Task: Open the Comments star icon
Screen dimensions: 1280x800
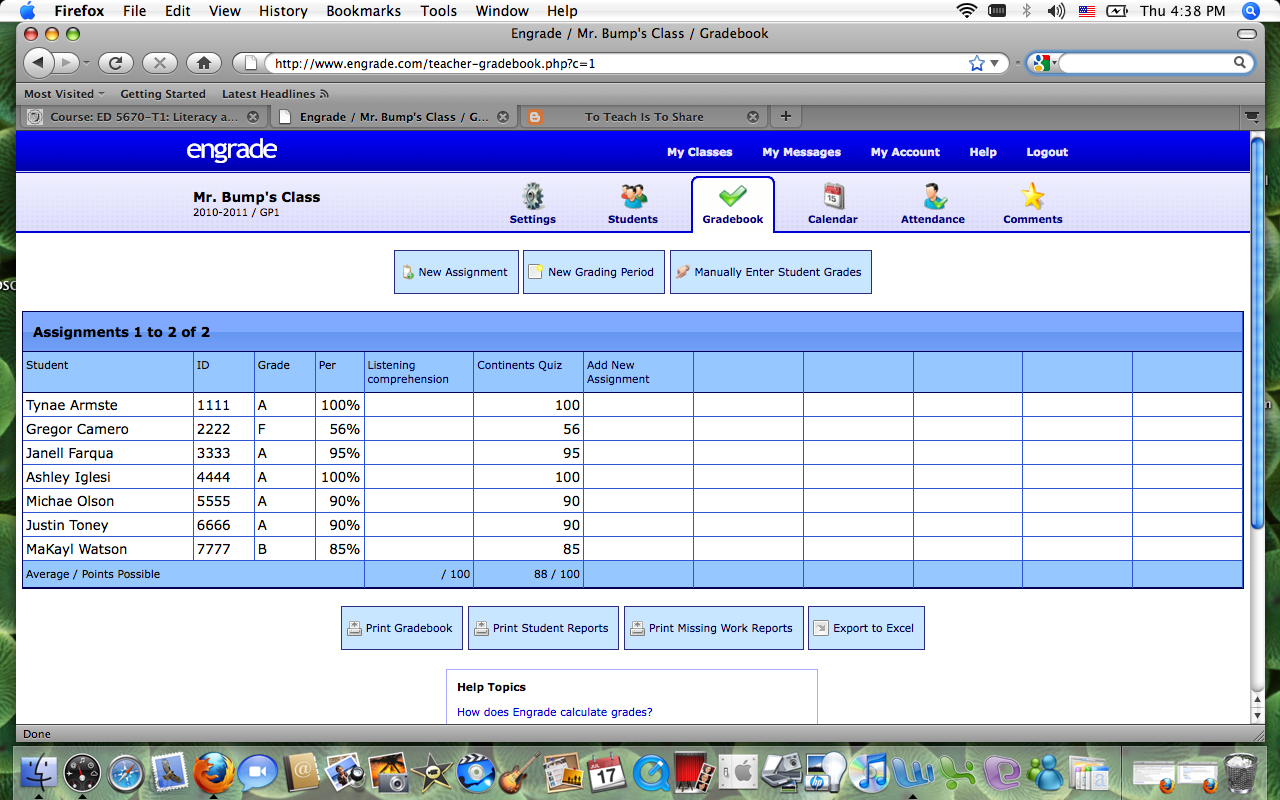Action: click(1033, 196)
